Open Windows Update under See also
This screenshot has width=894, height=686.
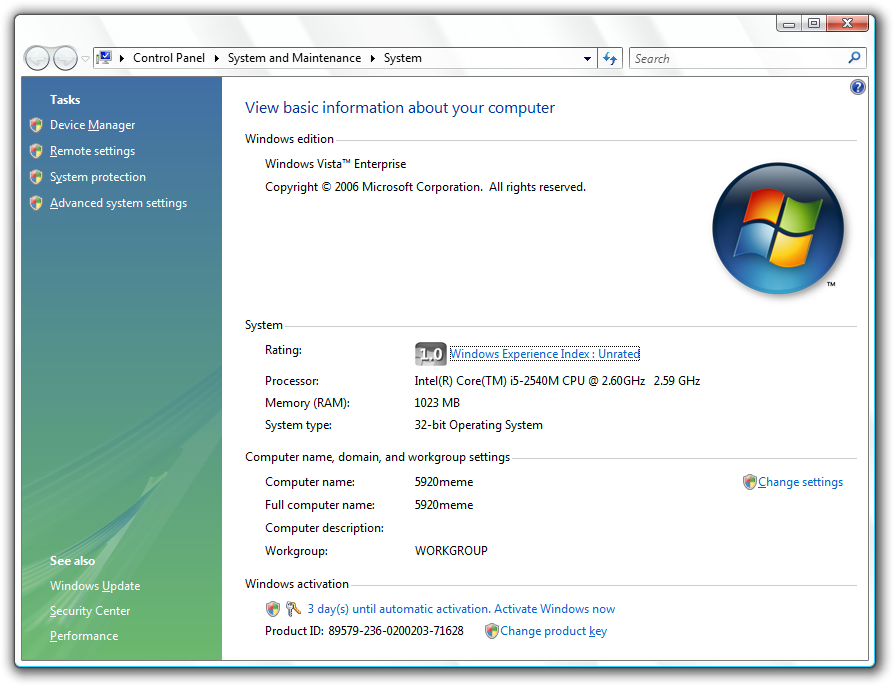click(95, 586)
